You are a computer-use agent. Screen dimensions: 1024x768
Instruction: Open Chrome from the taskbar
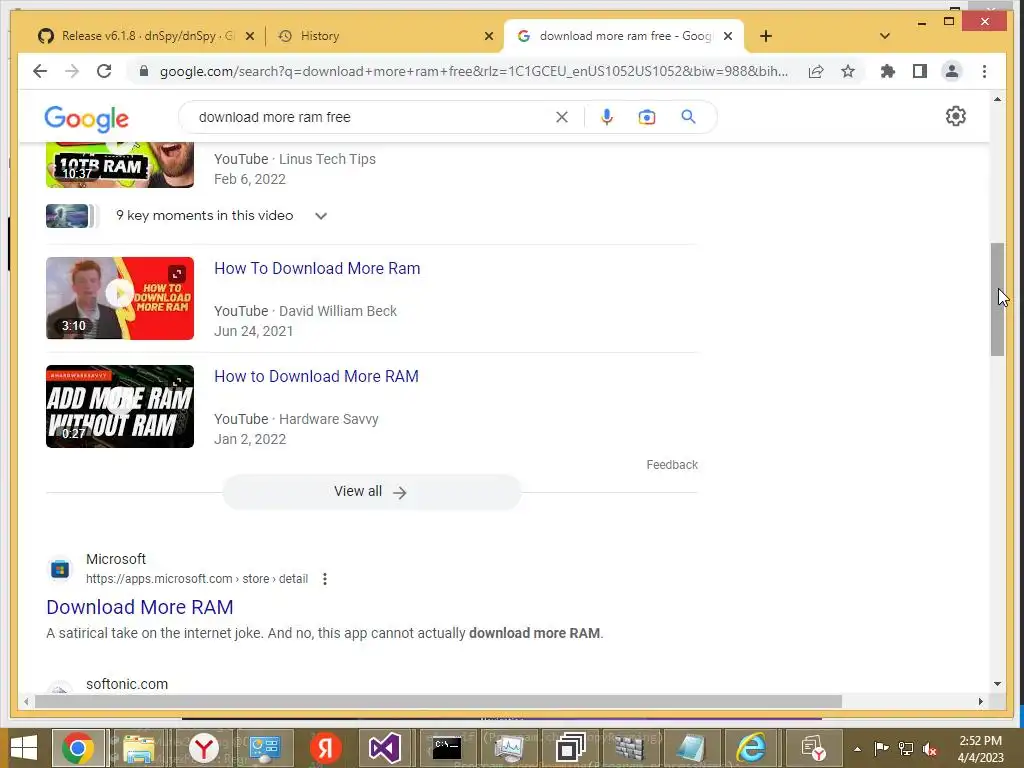pos(78,748)
